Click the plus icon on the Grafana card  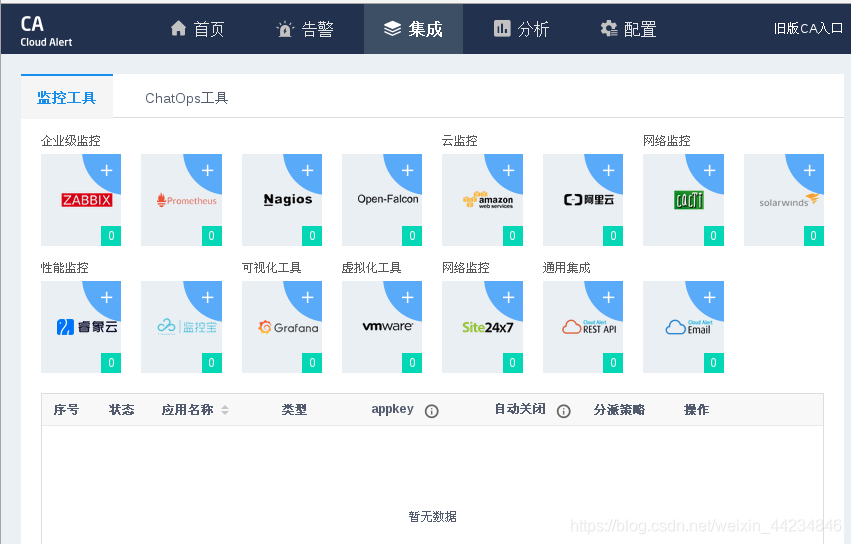pos(308,298)
